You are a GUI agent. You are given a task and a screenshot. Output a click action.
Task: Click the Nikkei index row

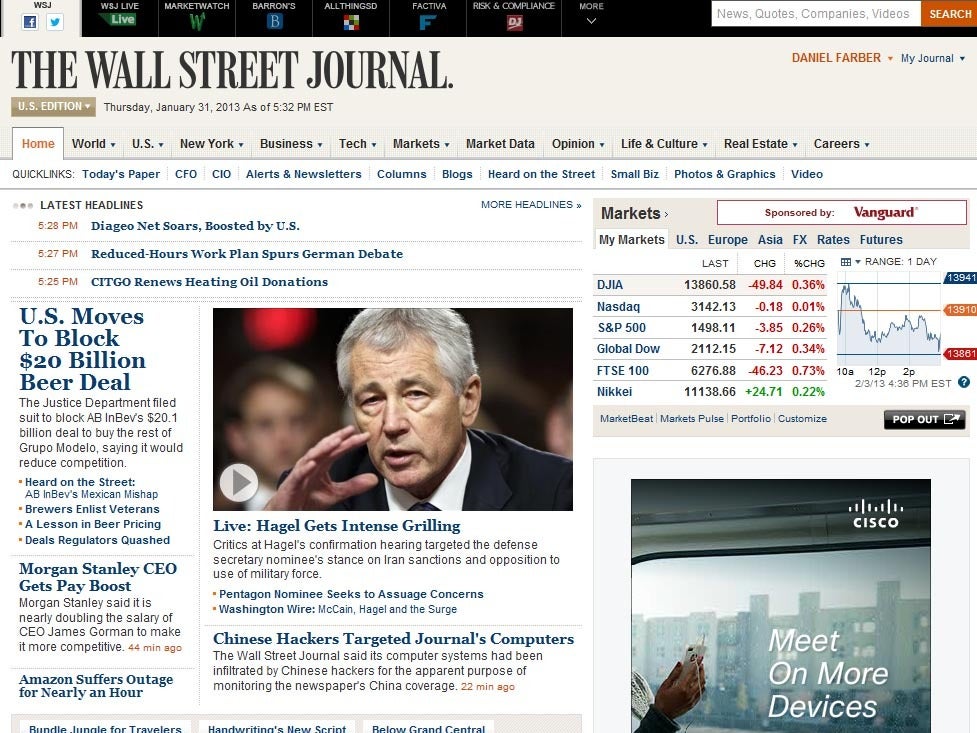coord(710,392)
